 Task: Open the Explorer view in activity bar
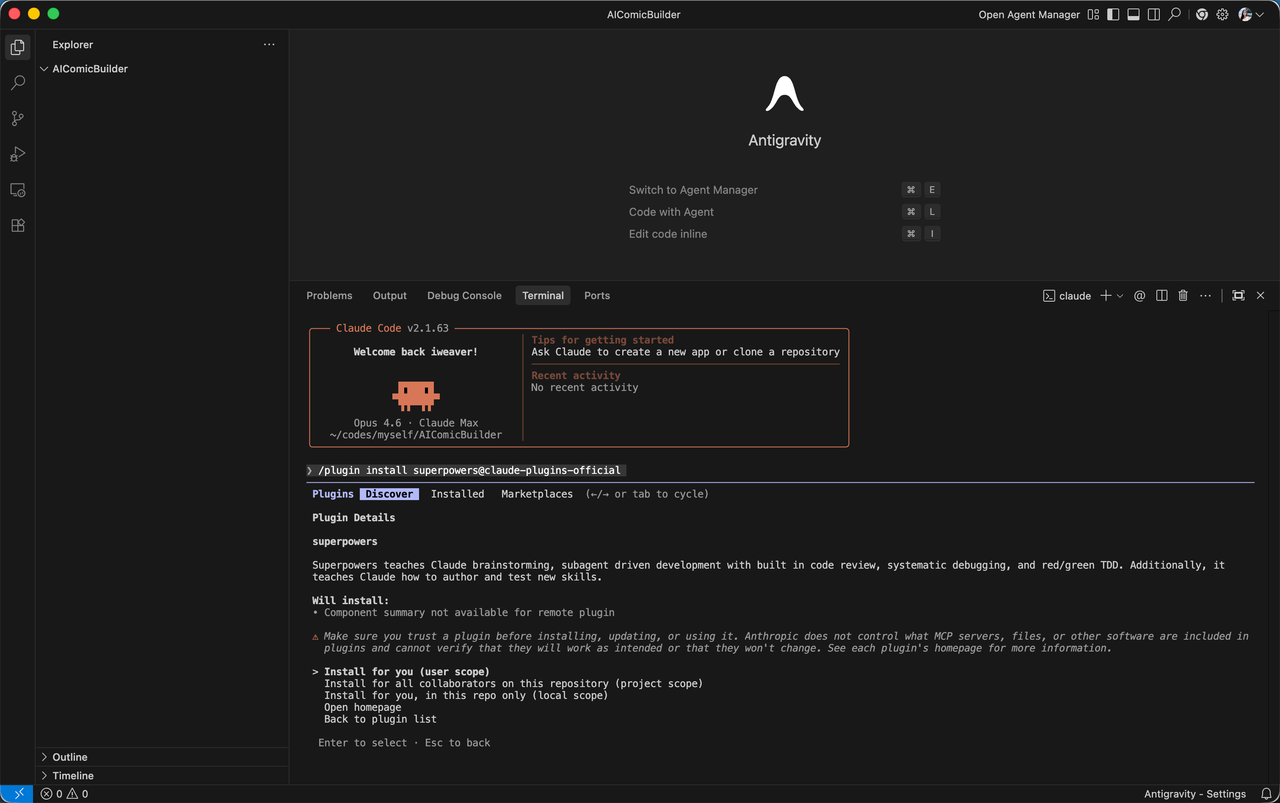(x=17, y=47)
